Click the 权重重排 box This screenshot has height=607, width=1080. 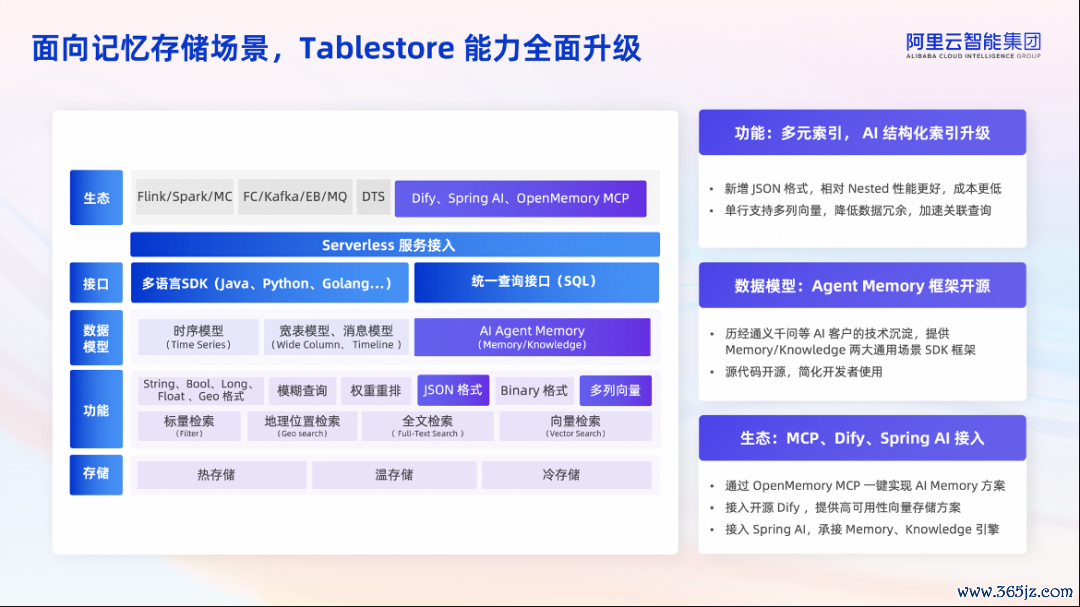click(x=375, y=391)
